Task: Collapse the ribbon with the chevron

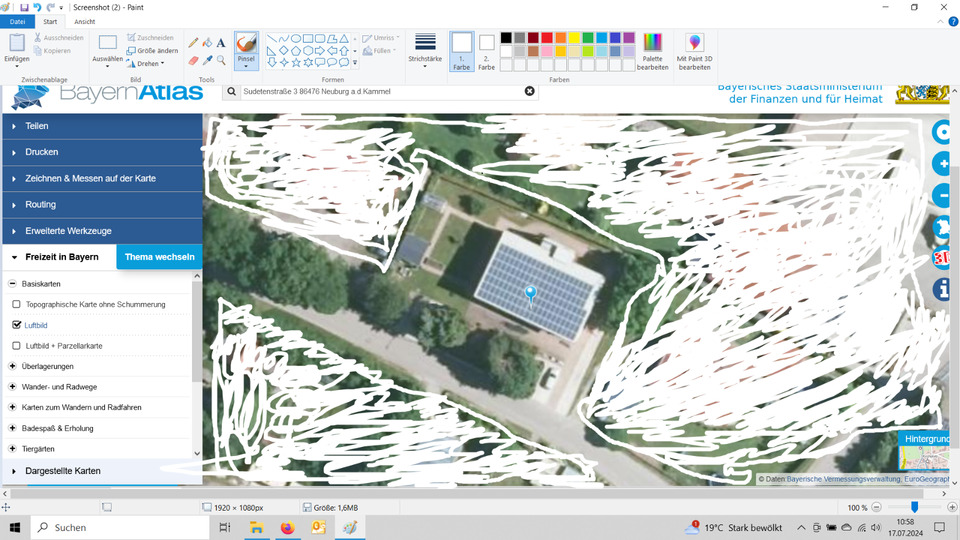Action: [x=940, y=21]
